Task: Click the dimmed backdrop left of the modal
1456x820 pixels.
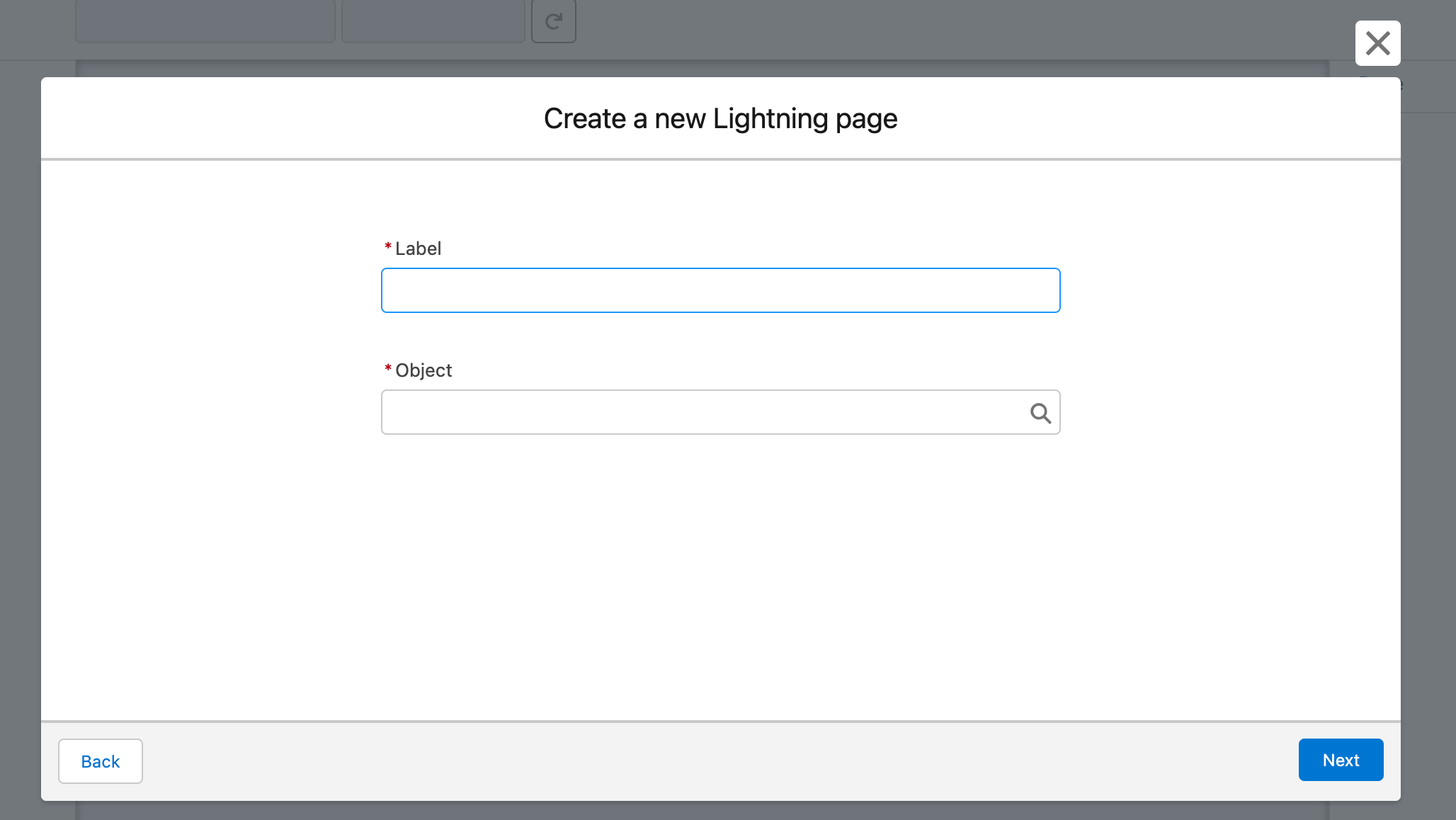Action: click(x=20, y=425)
